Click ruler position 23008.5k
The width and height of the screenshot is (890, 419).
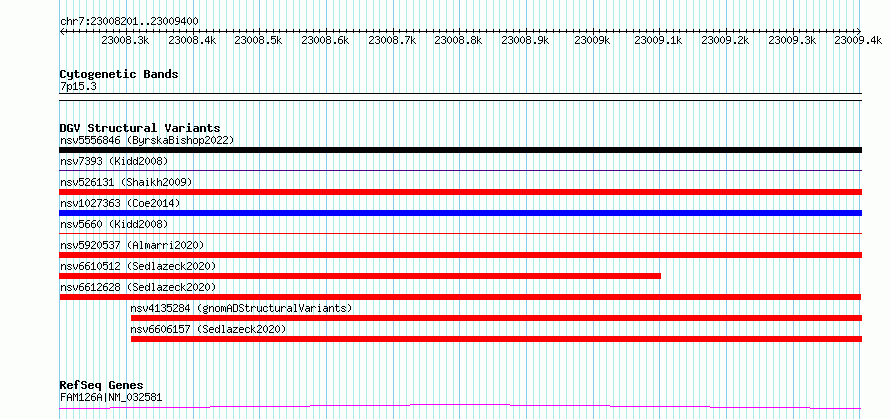click(x=259, y=40)
